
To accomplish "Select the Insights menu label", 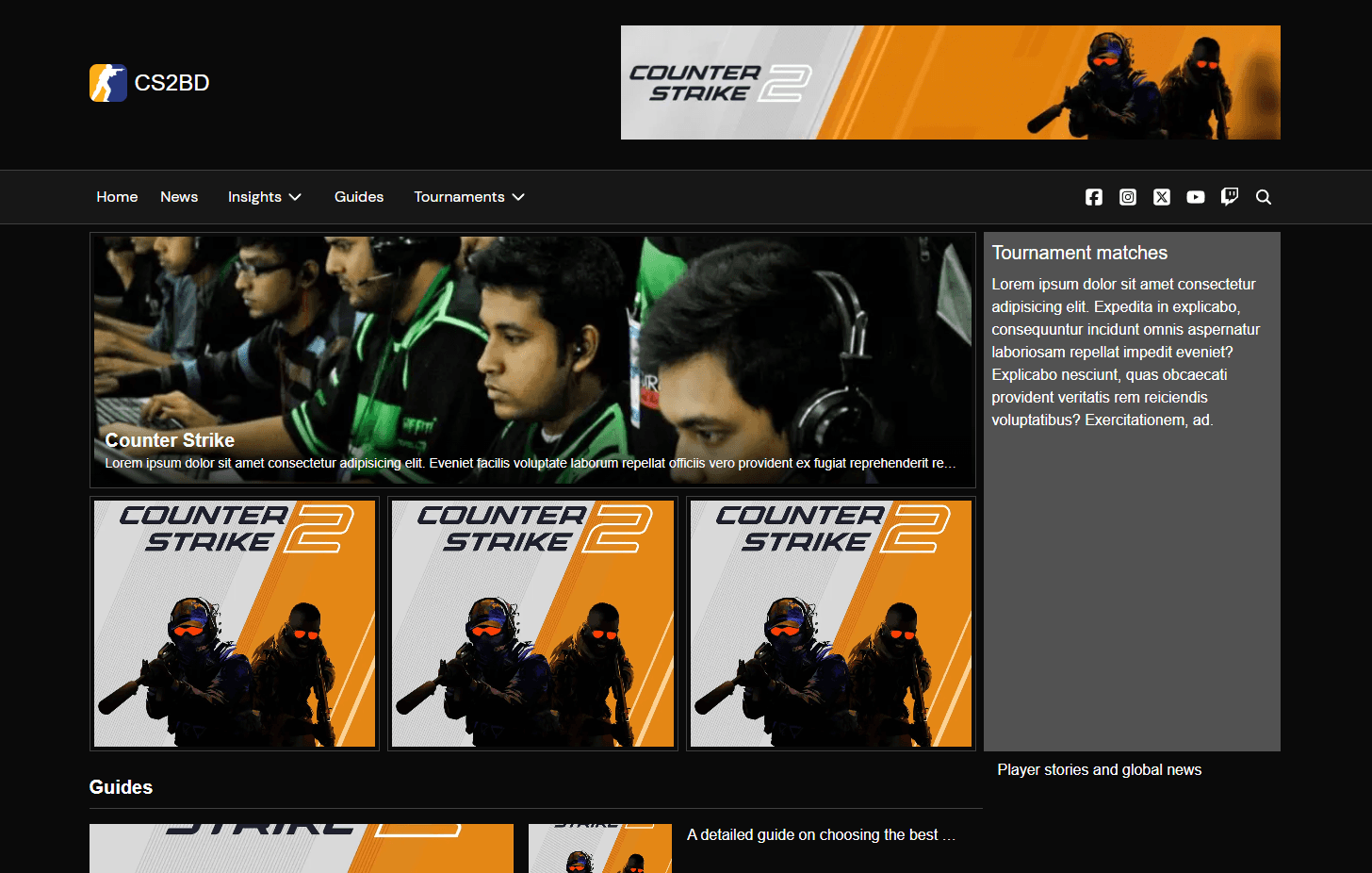I will coord(254,197).
